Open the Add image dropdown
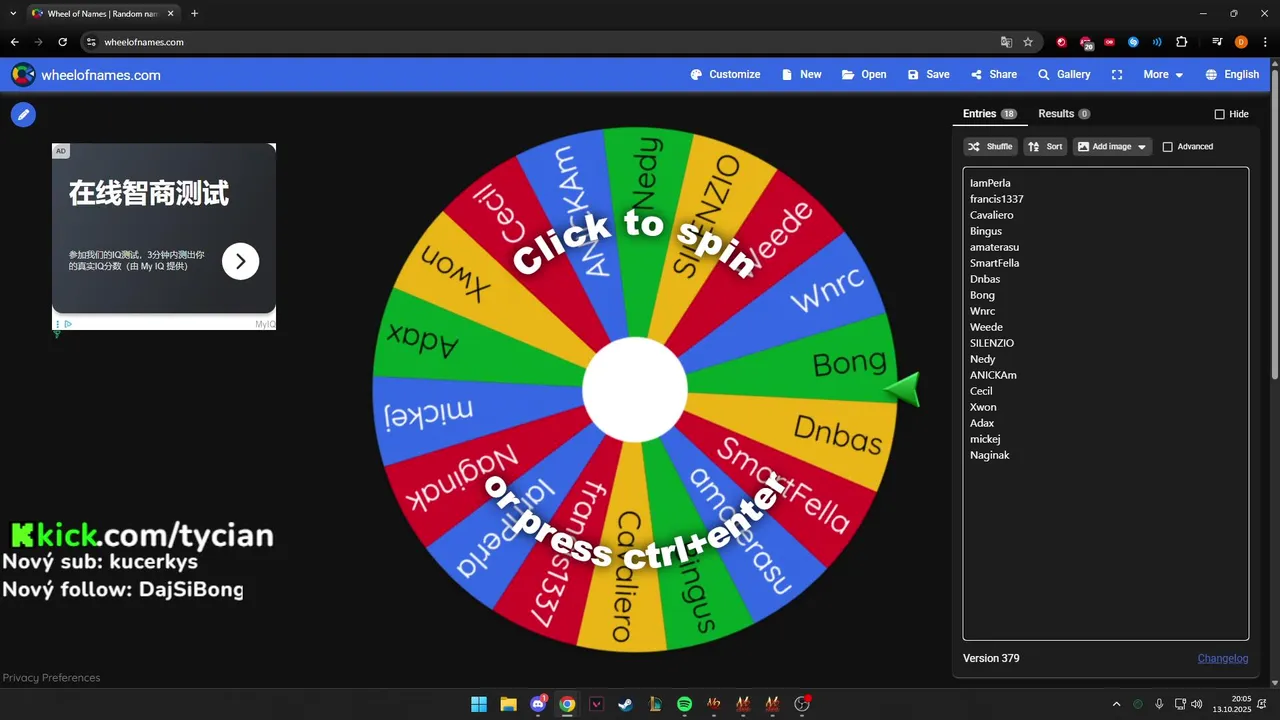The width and height of the screenshot is (1280, 720). [1112, 147]
